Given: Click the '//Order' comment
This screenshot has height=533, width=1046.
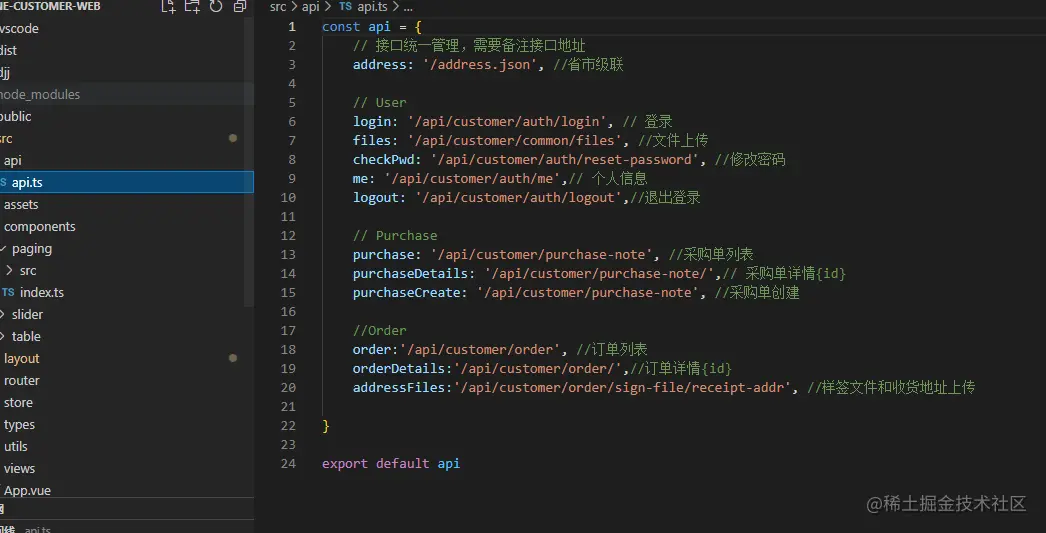Looking at the screenshot, I should coord(380,330).
